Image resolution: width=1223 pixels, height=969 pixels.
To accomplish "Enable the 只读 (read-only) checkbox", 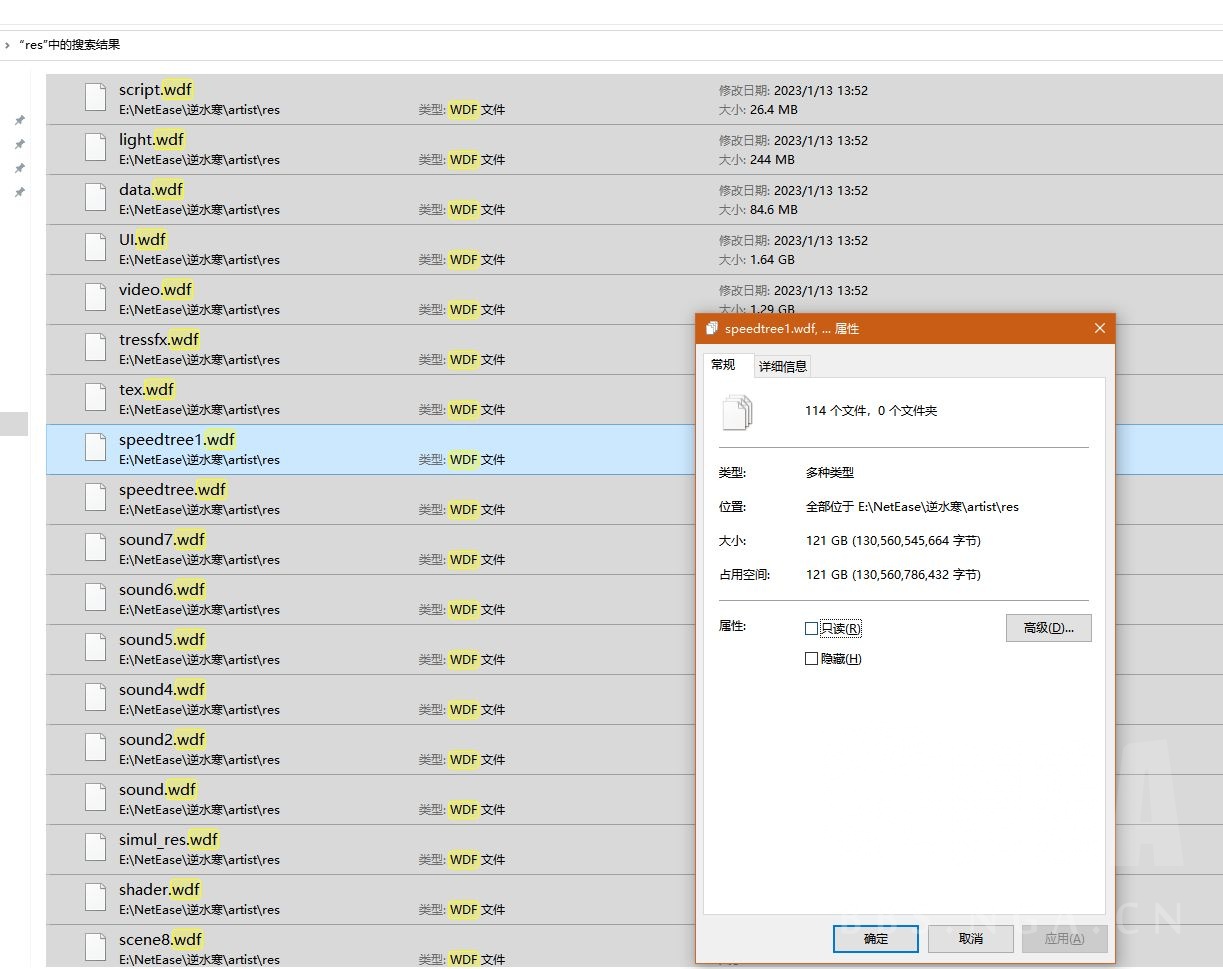I will [x=811, y=629].
